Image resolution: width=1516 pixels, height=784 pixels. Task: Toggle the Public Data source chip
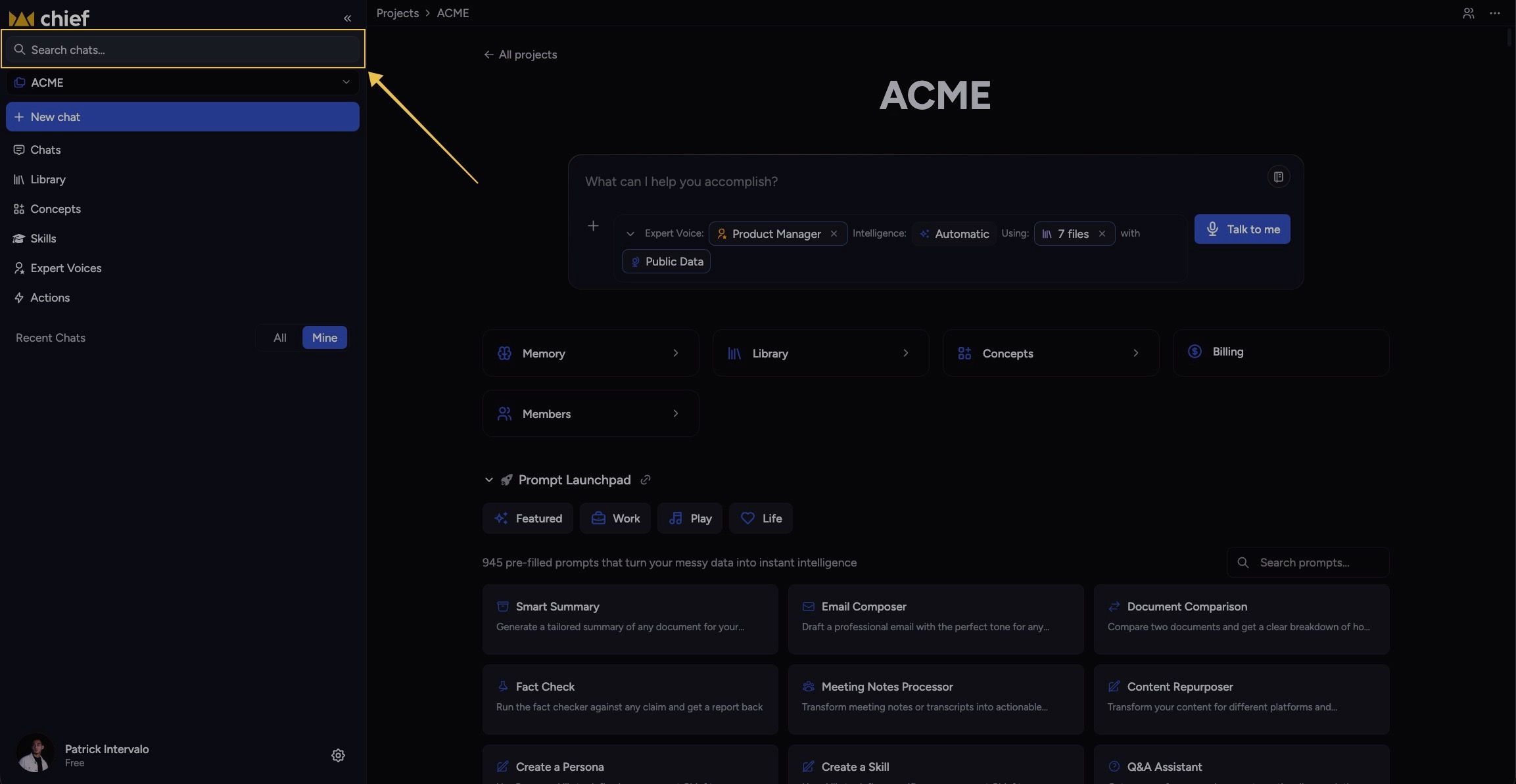(666, 262)
